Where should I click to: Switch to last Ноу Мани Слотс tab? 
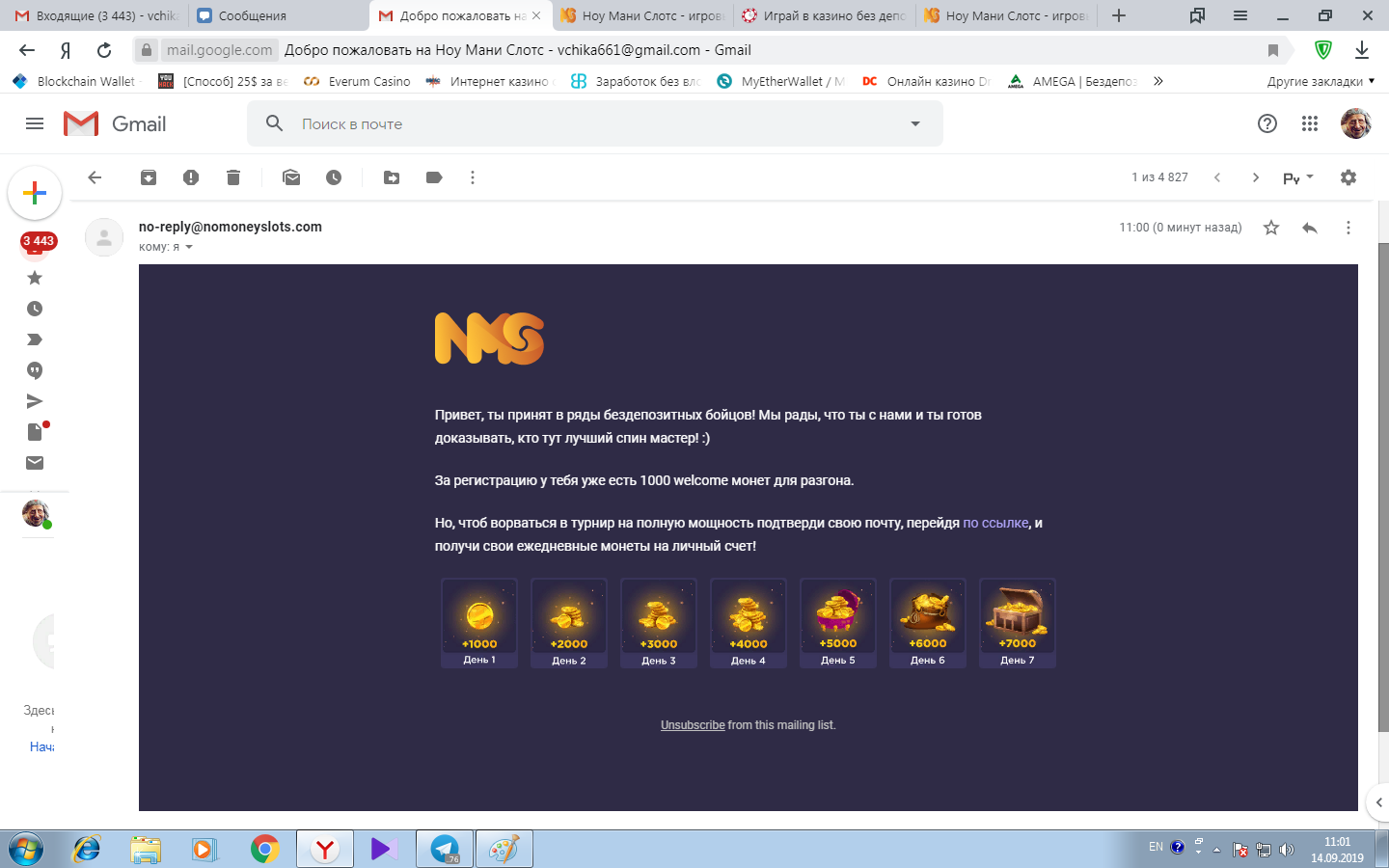coord(1008,15)
